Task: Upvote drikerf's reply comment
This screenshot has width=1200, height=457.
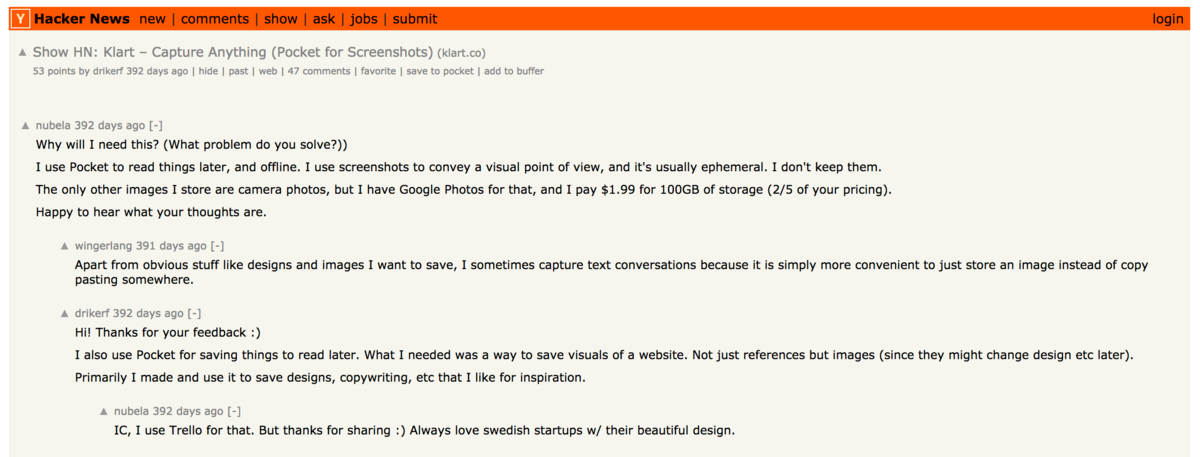Action: (65, 314)
